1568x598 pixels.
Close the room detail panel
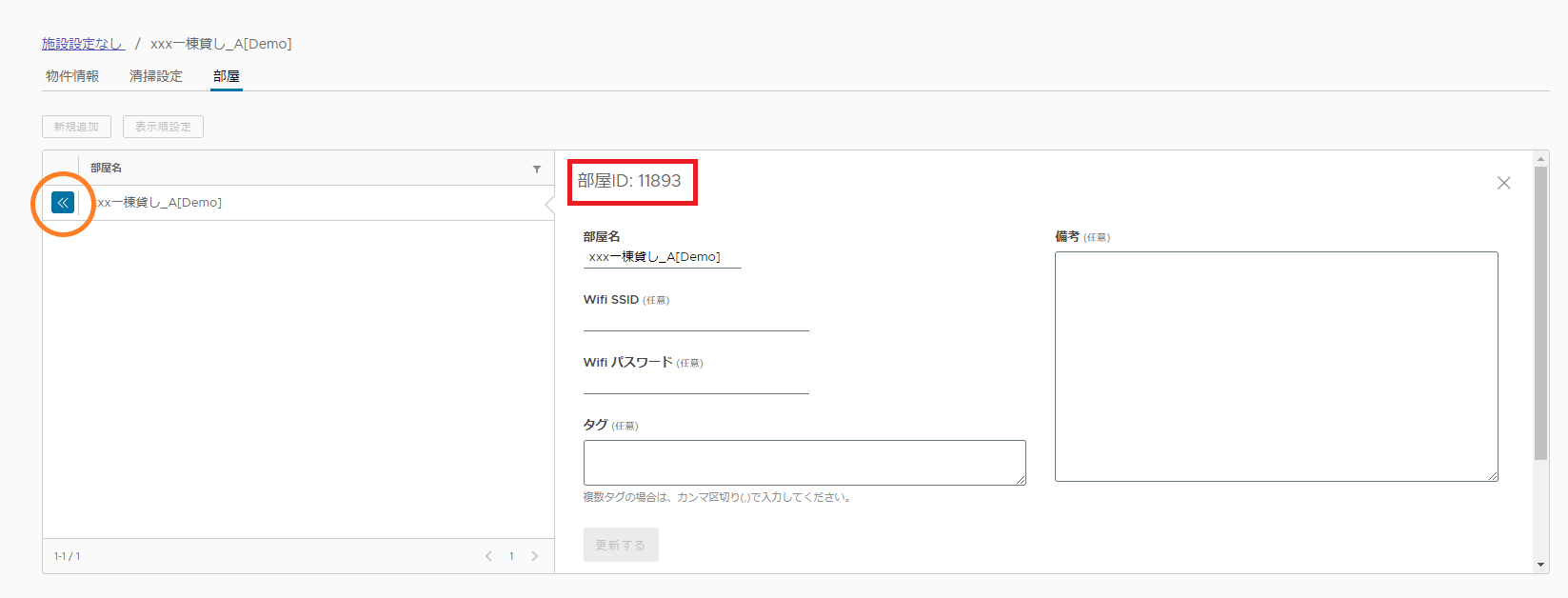(1503, 183)
